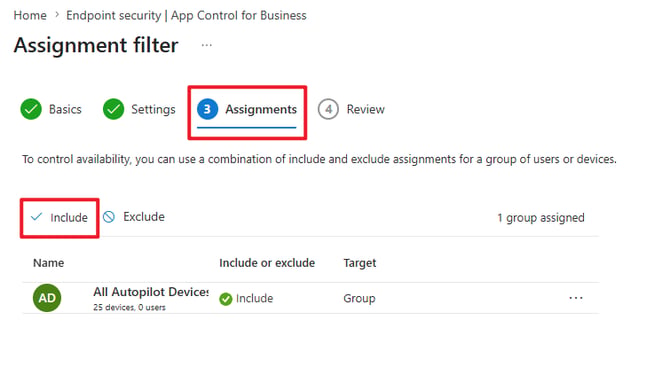
Task: Click the green Include status check icon
Action: [226, 299]
